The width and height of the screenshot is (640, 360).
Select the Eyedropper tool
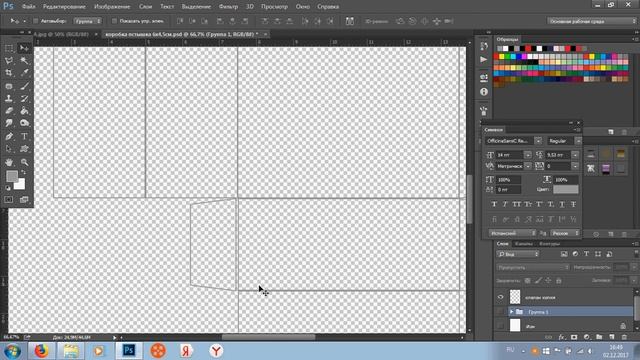[x=24, y=73]
